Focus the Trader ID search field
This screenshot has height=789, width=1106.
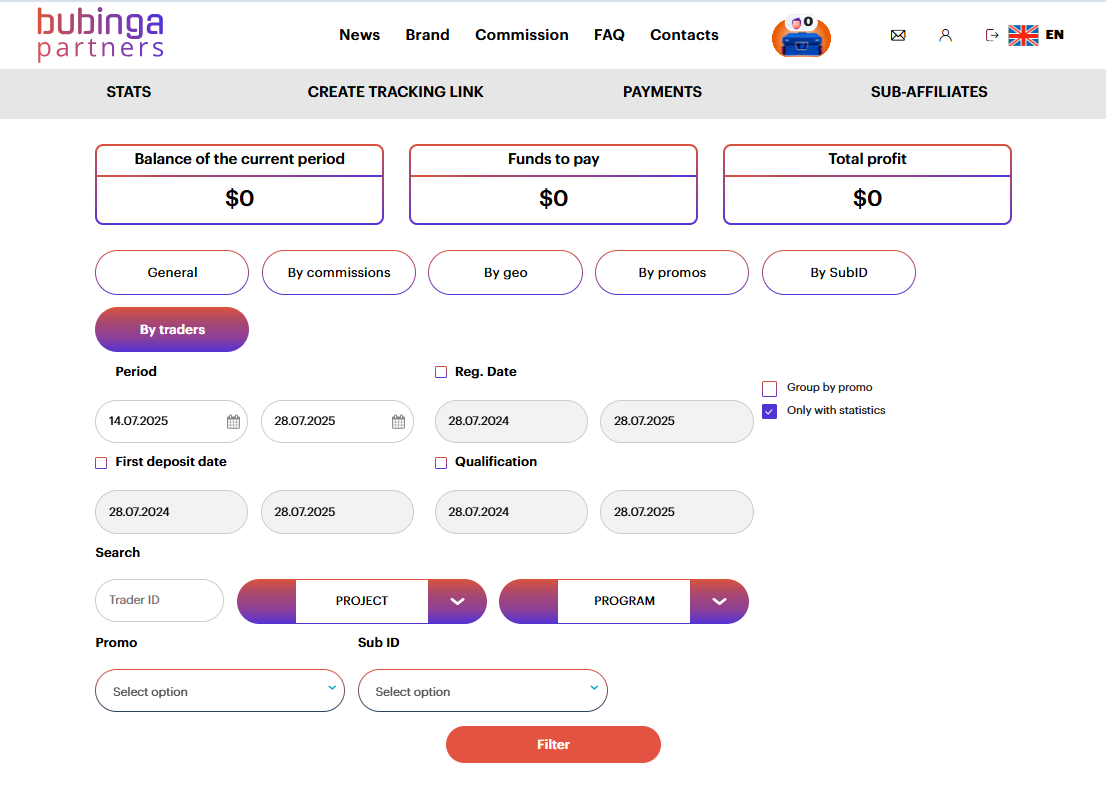[159, 601]
